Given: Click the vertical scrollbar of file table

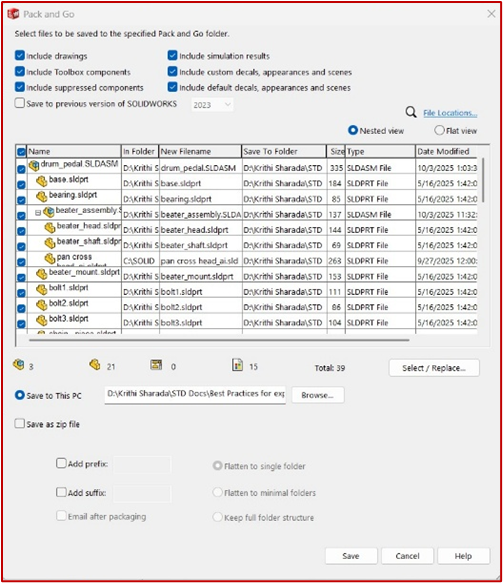Looking at the screenshot, I should [x=483, y=180].
